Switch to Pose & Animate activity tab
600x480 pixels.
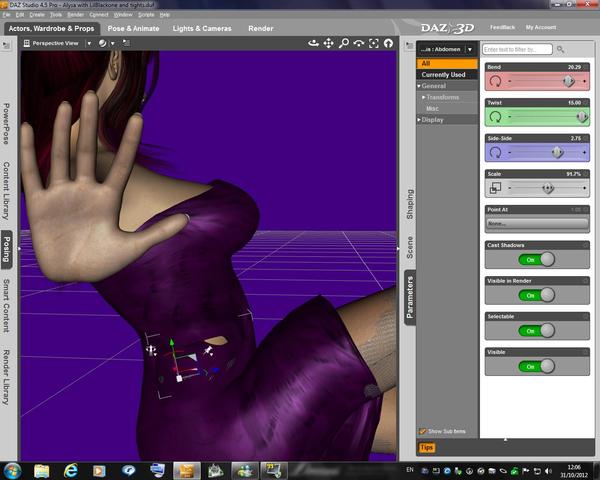(x=134, y=28)
